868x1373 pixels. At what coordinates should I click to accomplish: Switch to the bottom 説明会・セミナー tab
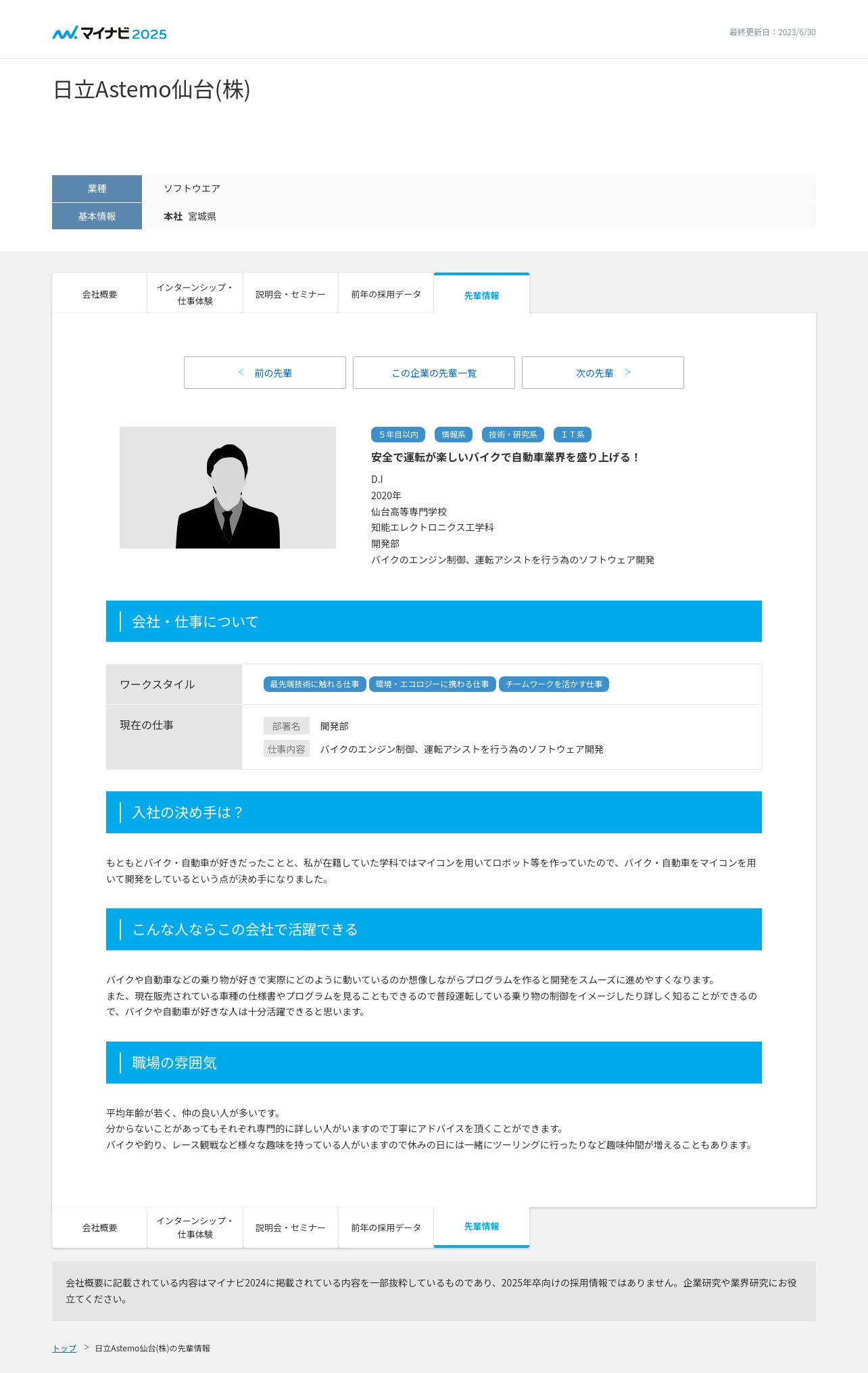291,1228
